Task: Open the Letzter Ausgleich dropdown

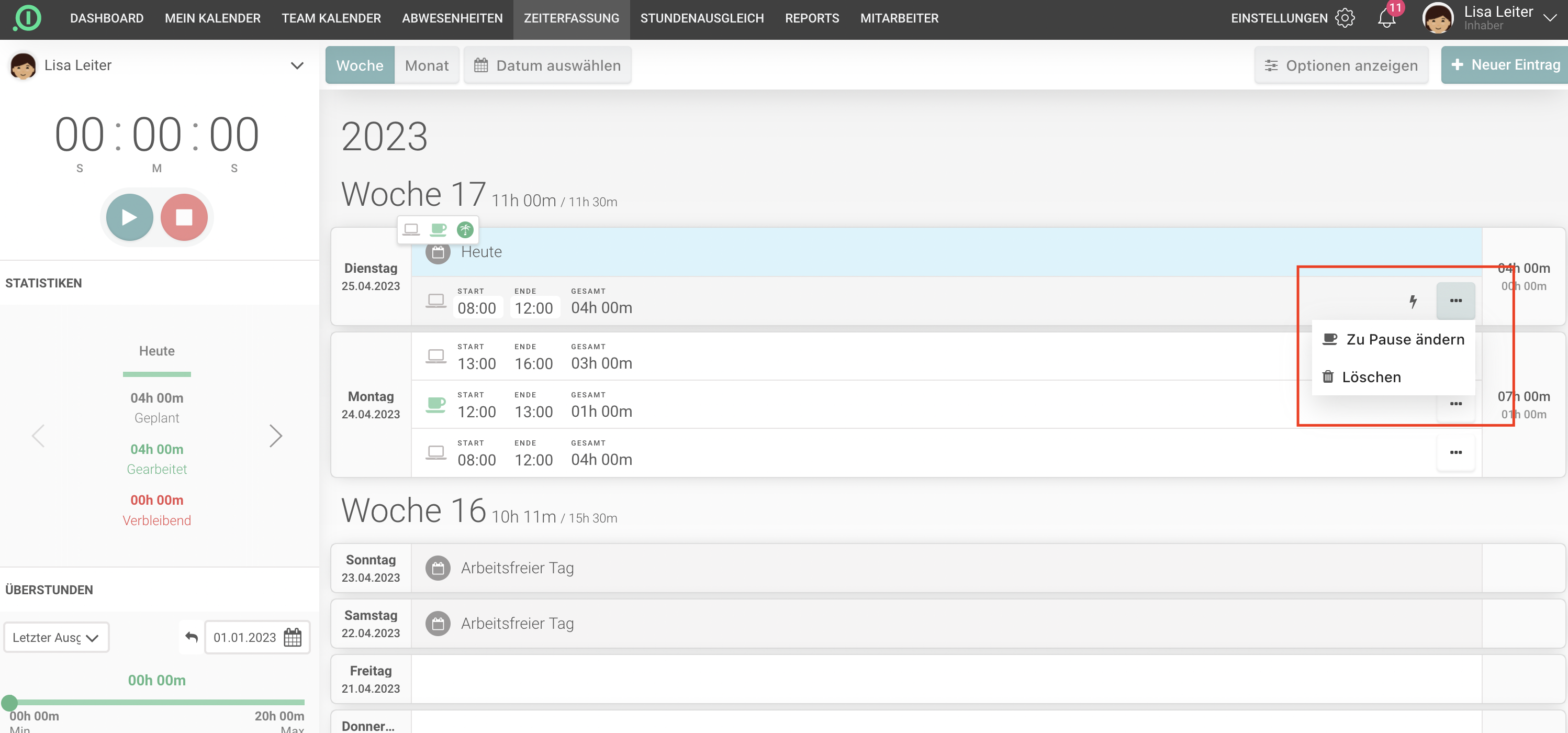Action: 56,637
